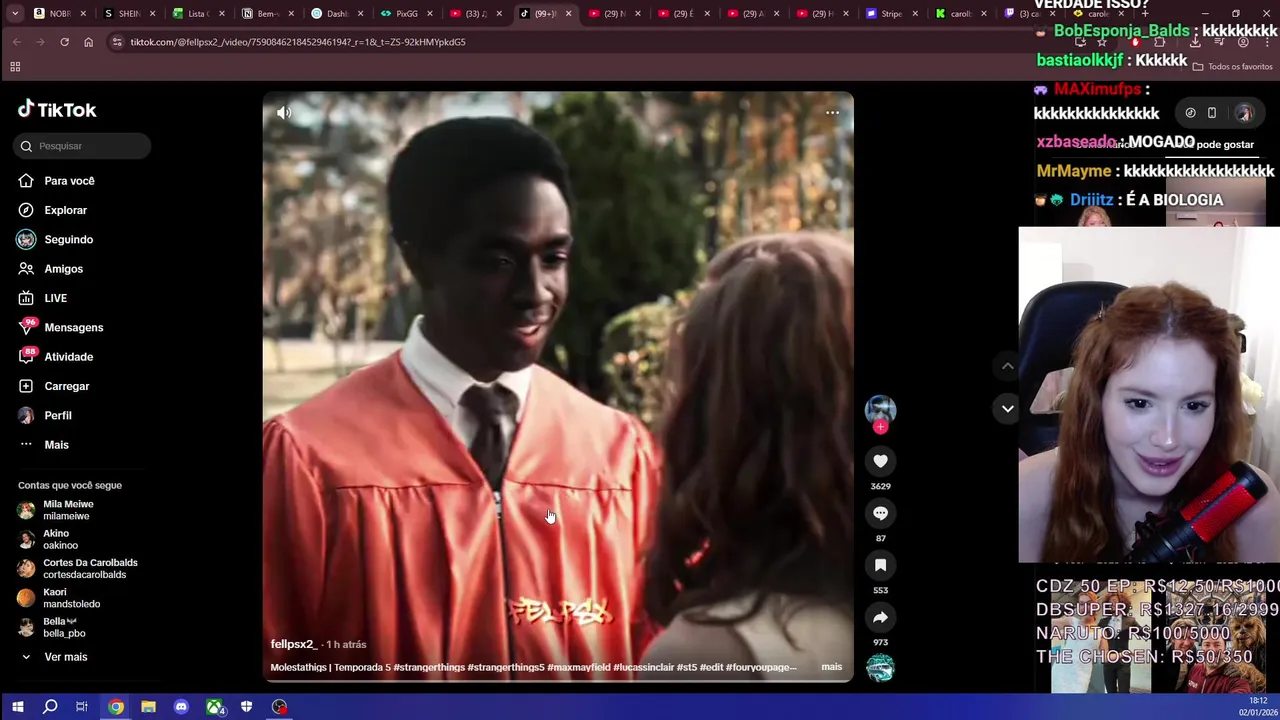
Task: Open the tab search dropdown arrow
Action: point(16,14)
